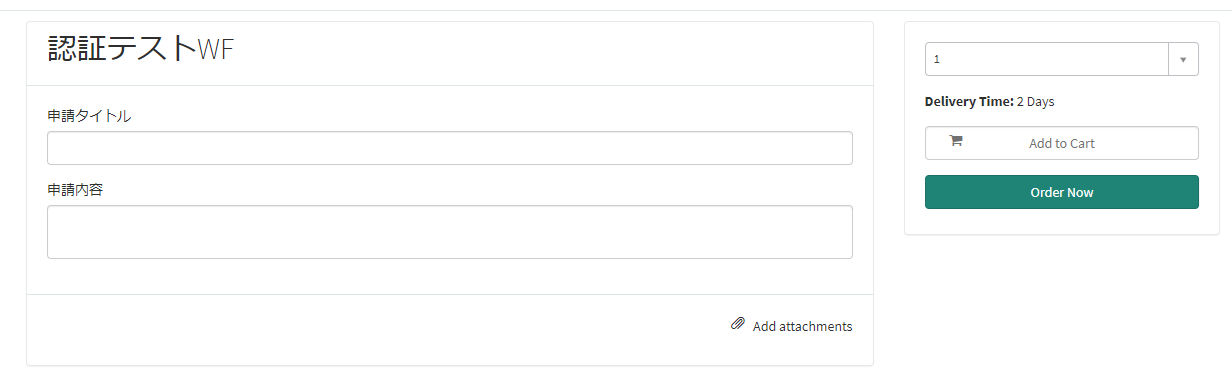Viewport: 1232px width, 380px height.
Task: Open the quantity dropdown arrow
Action: (1183, 59)
